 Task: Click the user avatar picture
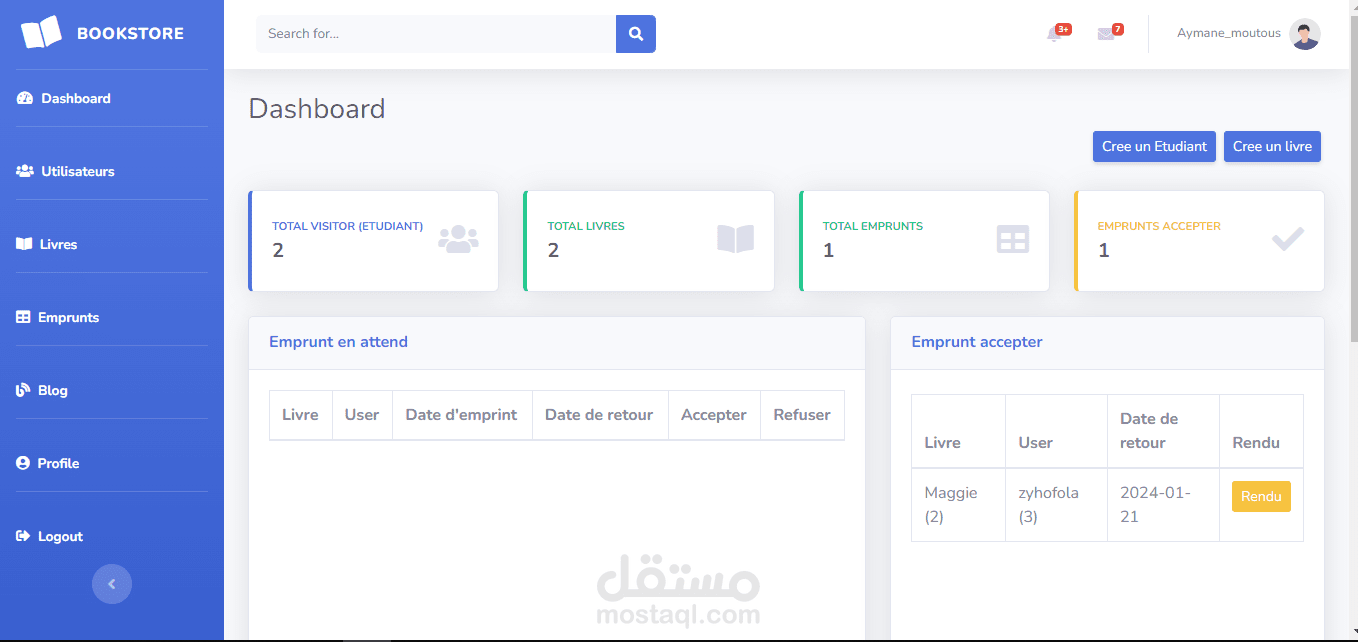point(1305,34)
